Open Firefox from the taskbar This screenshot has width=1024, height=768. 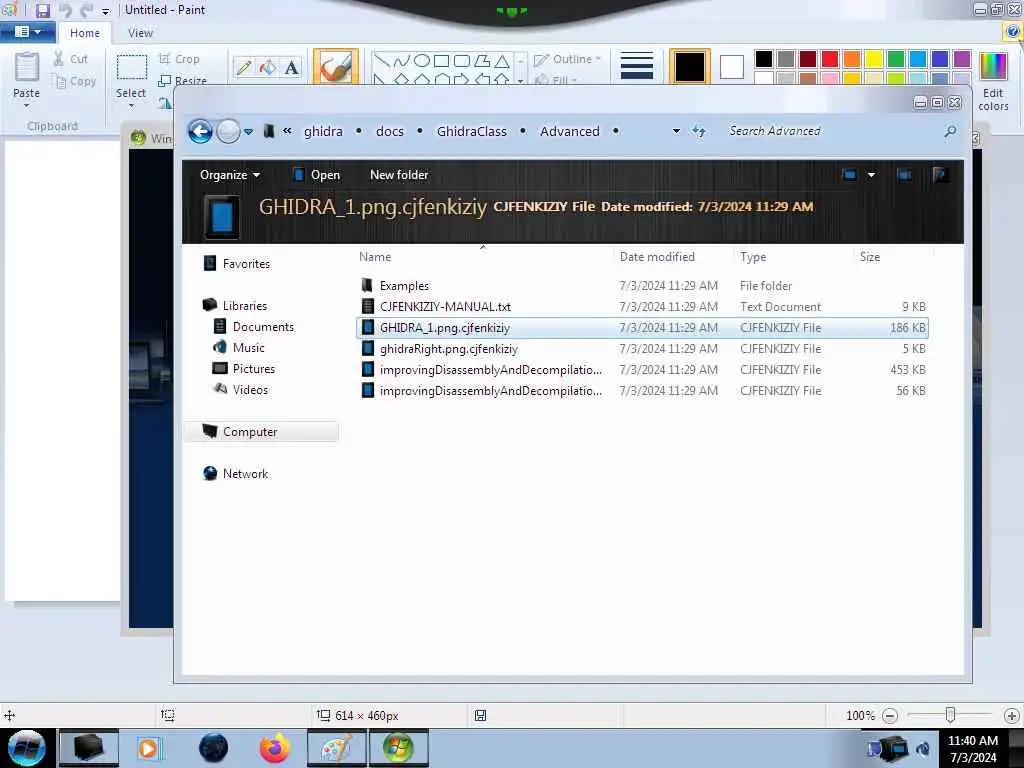[274, 748]
